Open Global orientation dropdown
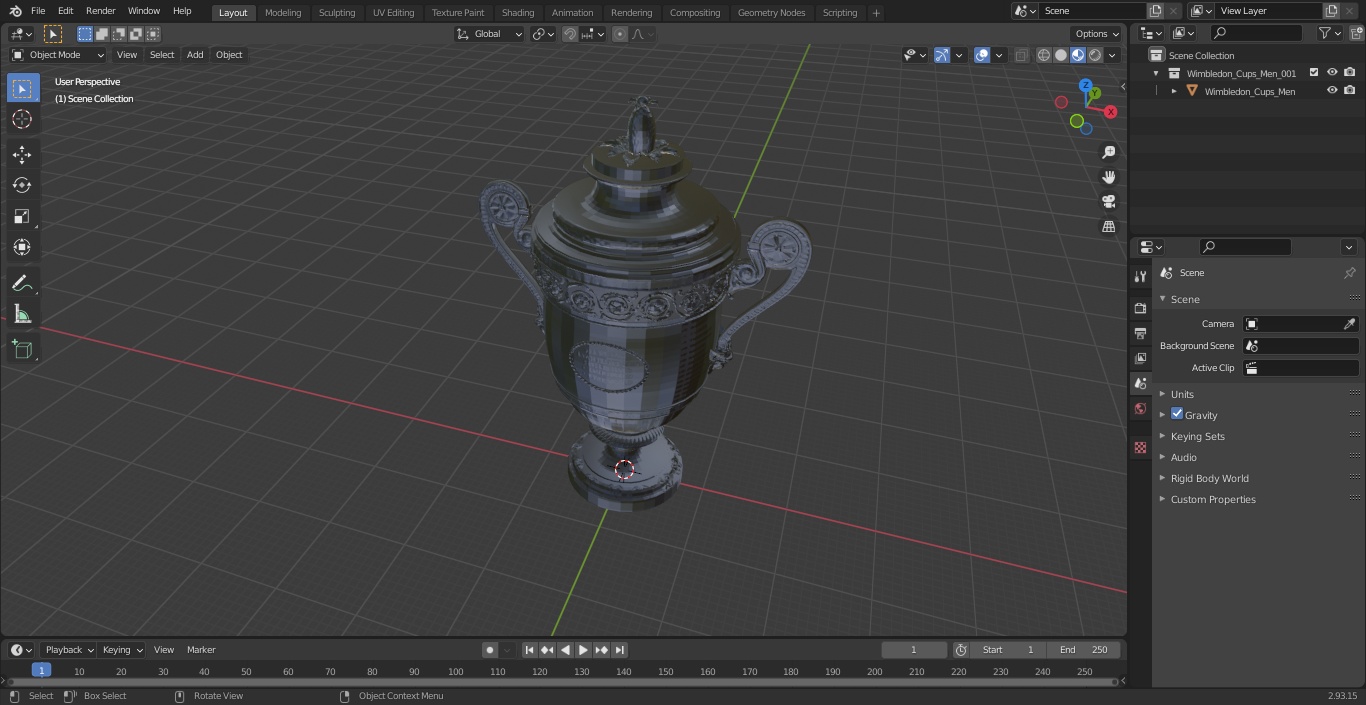The image size is (1366, 705). [489, 34]
